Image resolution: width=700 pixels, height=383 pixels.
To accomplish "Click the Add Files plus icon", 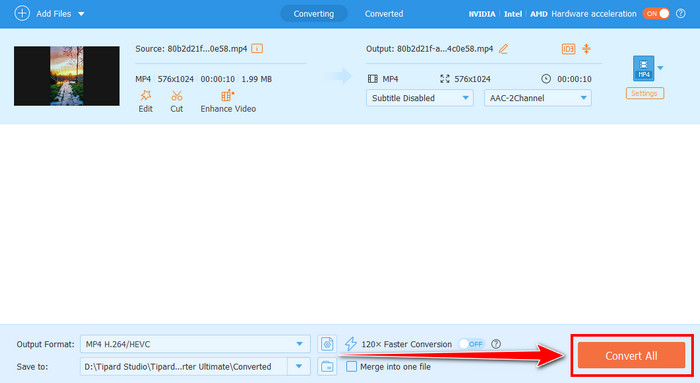I will click(x=22, y=13).
